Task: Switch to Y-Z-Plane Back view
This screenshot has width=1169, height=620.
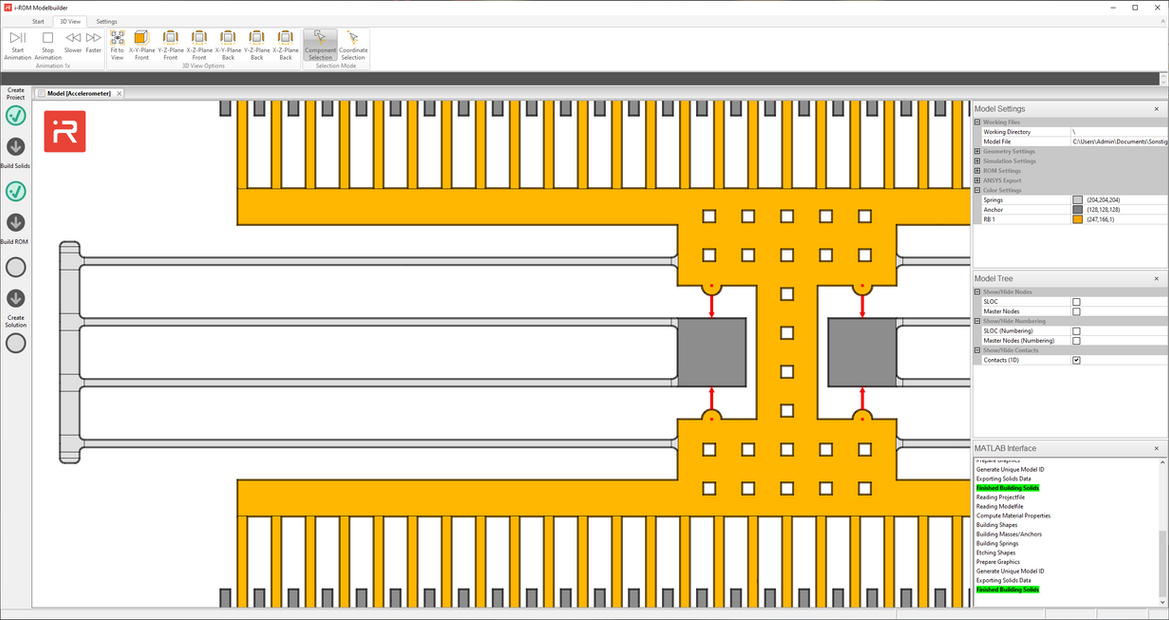Action: 256,45
